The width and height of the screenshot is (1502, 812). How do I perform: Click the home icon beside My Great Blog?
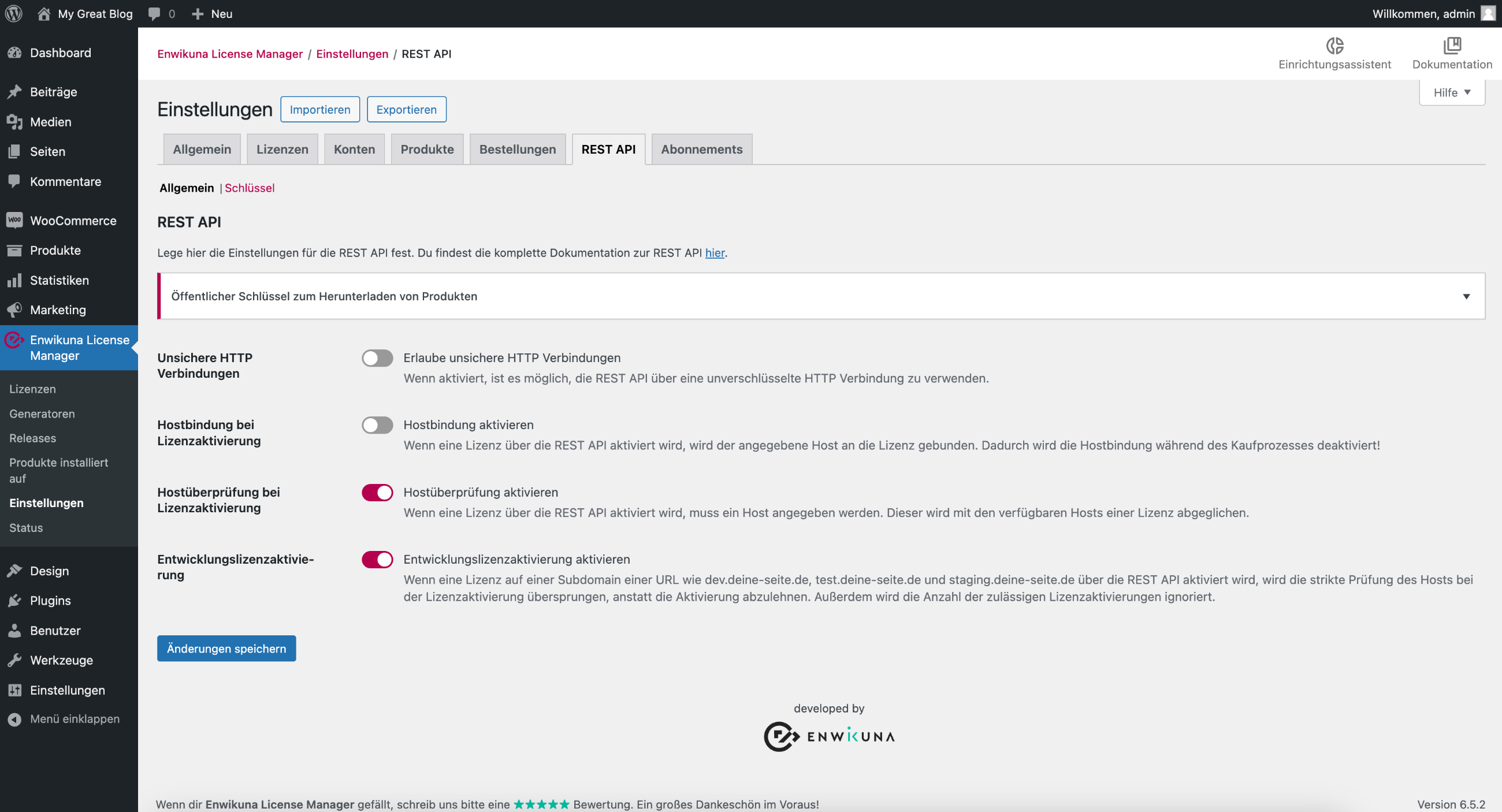[x=44, y=13]
